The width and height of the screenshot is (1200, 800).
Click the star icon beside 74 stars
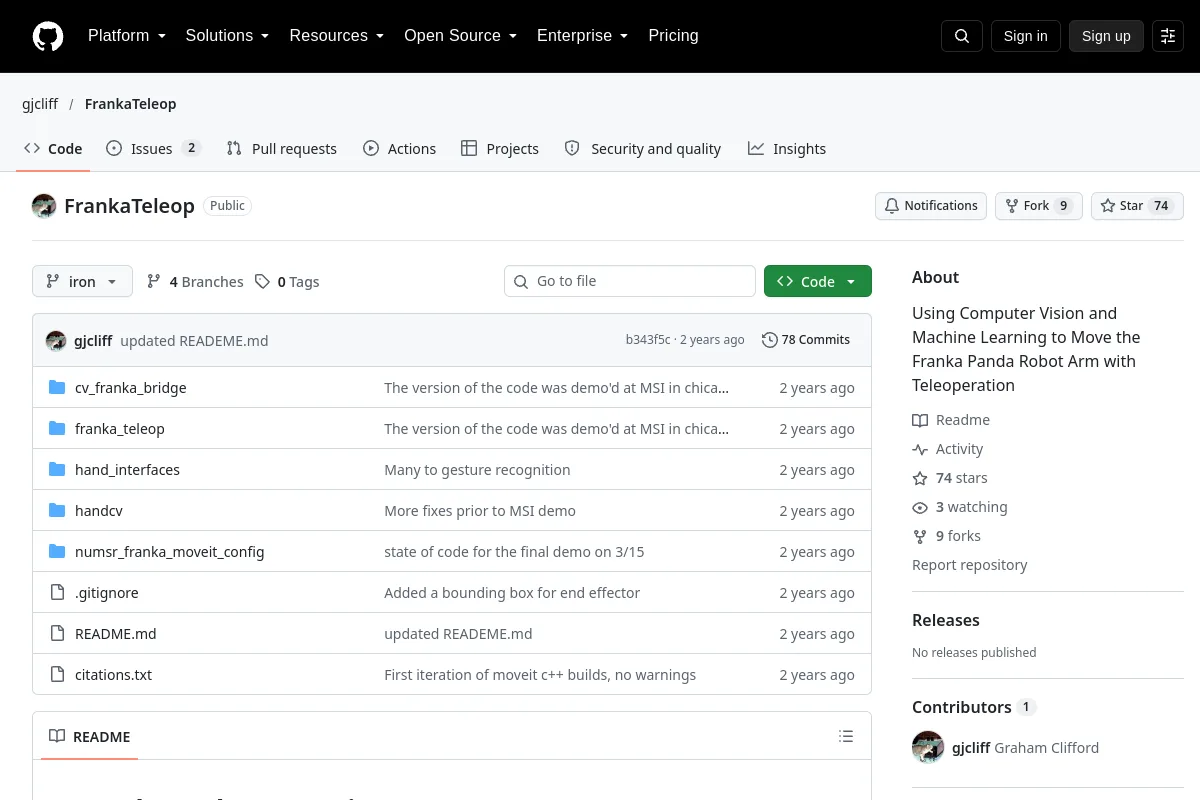(920, 478)
